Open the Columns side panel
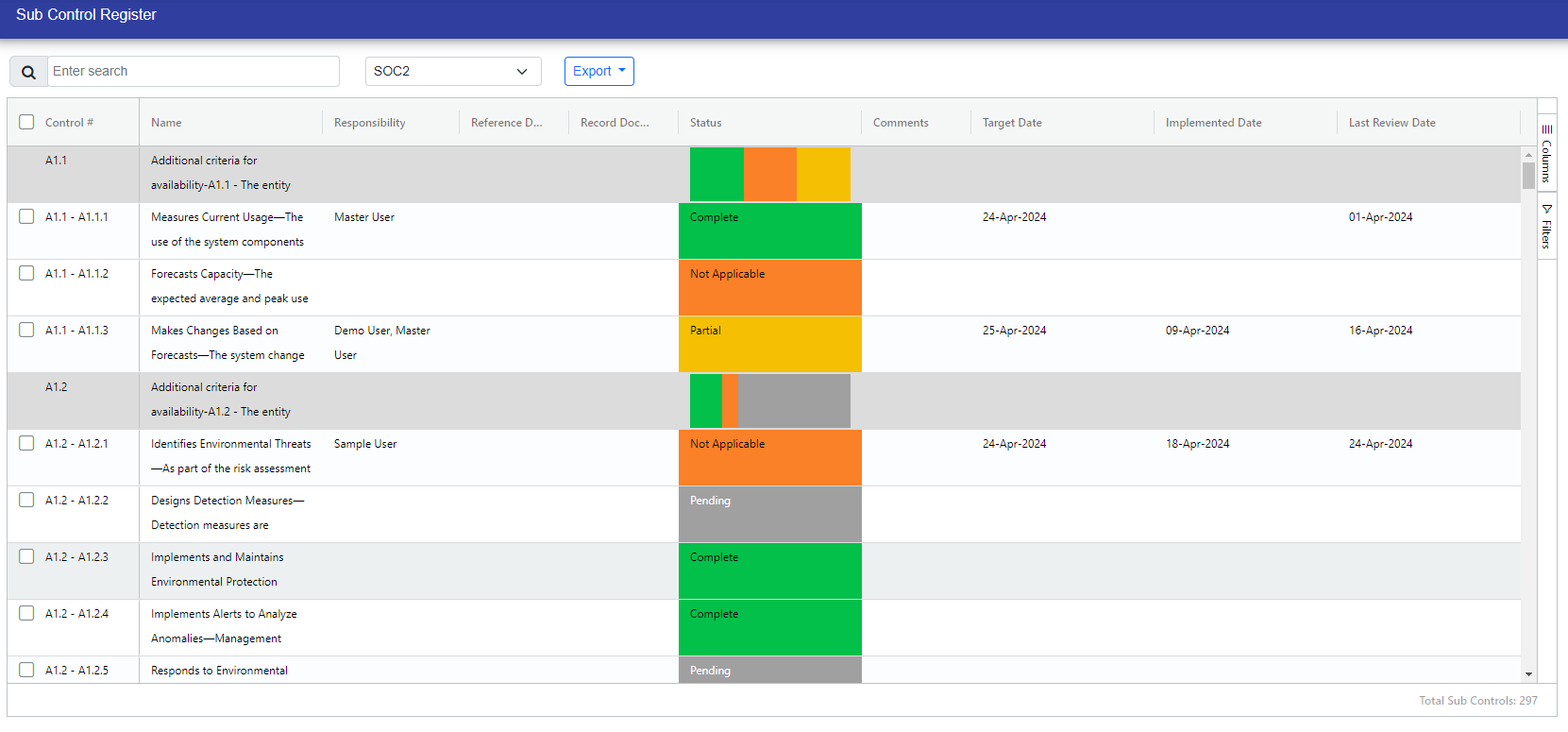Screen dimensions: 1568x732 [x=1546, y=152]
